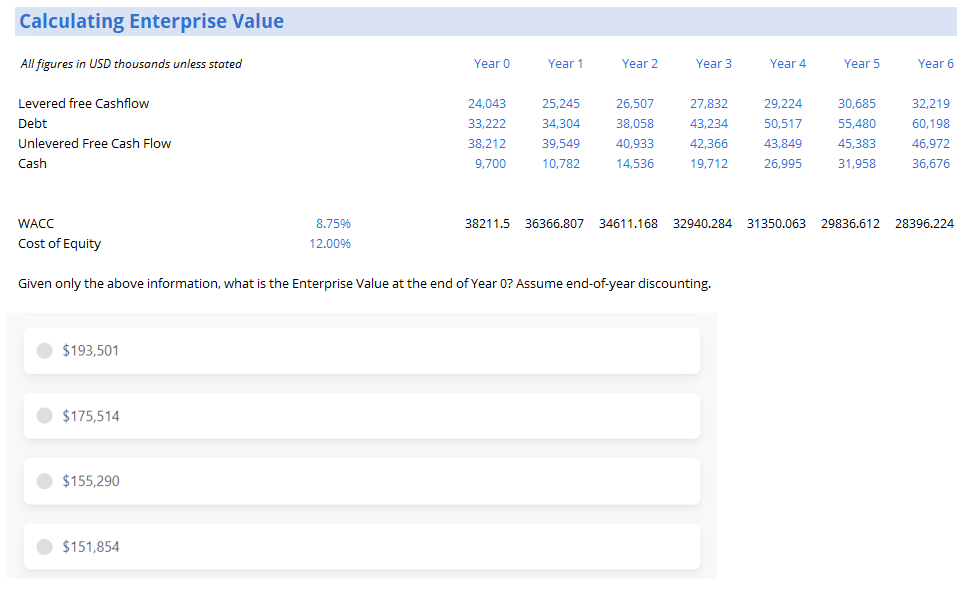Click the Year 3 column header
This screenshot has height=593, width=976.
(x=713, y=63)
